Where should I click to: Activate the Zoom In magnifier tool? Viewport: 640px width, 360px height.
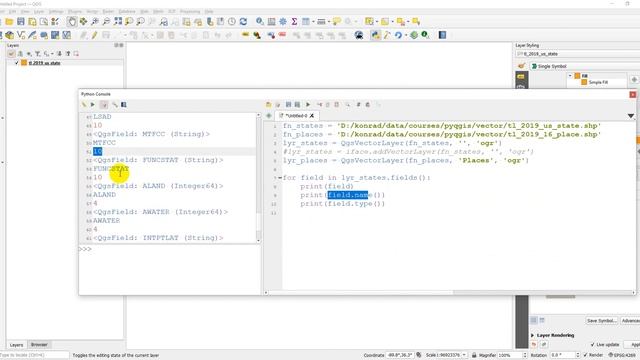pyautogui.click(x=95, y=22)
